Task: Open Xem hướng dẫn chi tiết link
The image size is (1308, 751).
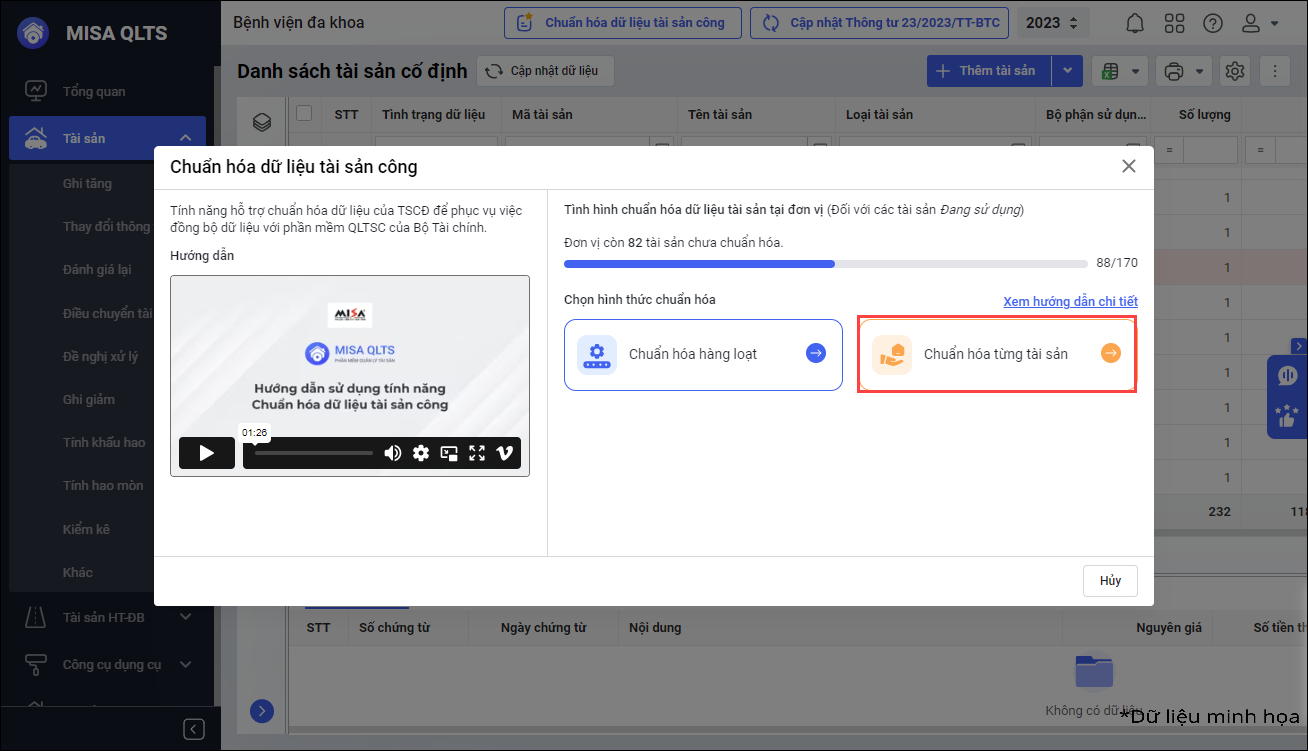Action: 1070,301
